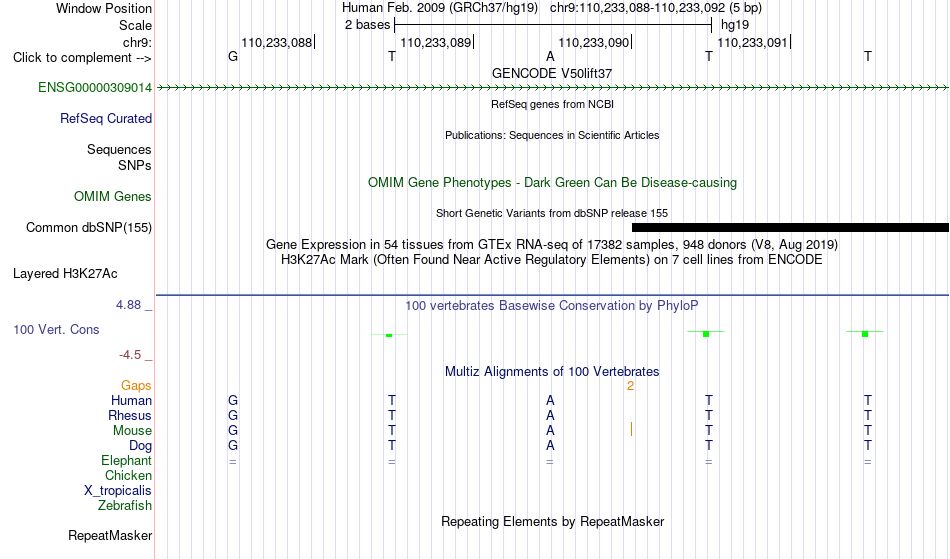Click the base A in the complement row
950x559 pixels.
click(x=550, y=57)
